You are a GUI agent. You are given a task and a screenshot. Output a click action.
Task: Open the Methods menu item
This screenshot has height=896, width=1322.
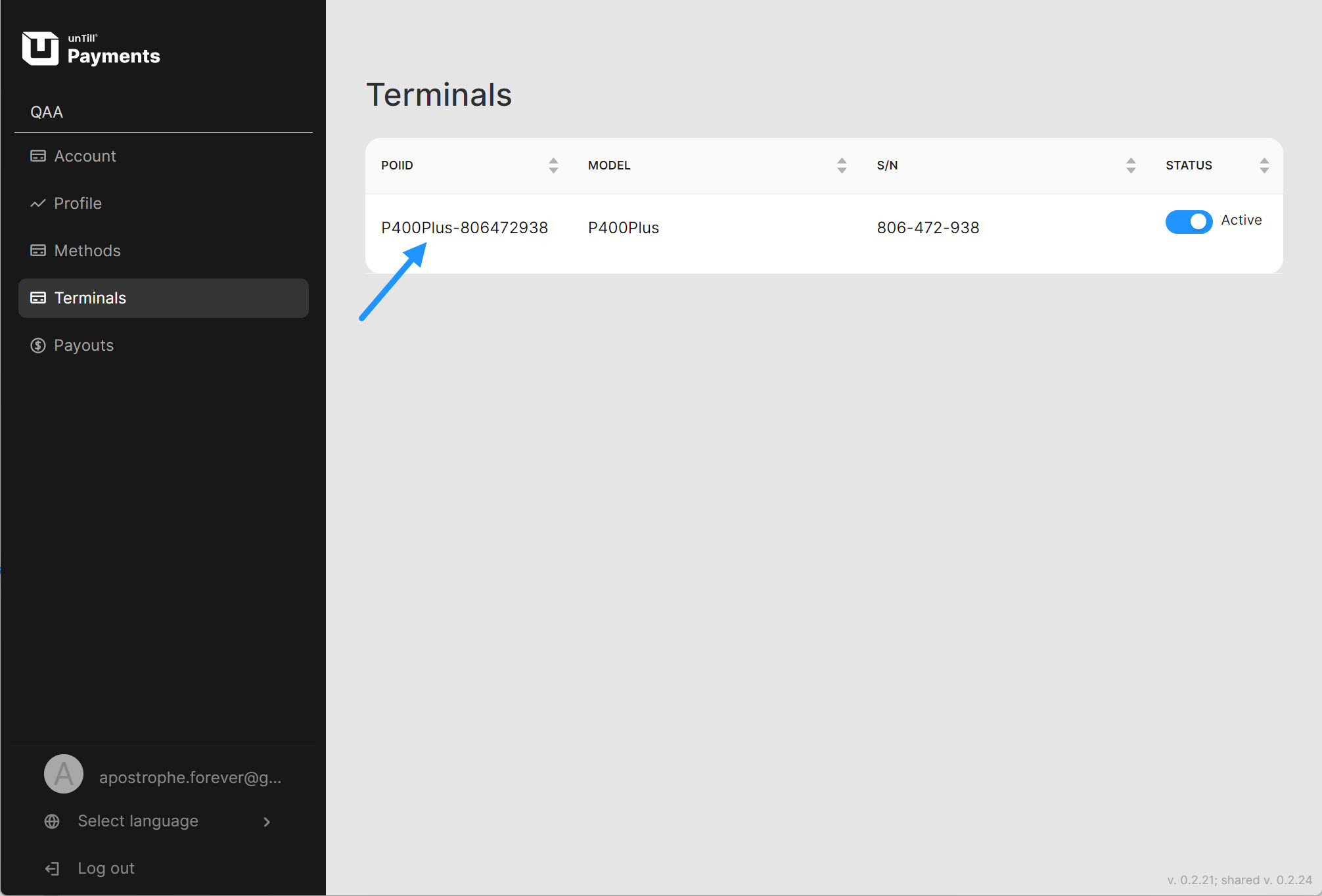87,250
